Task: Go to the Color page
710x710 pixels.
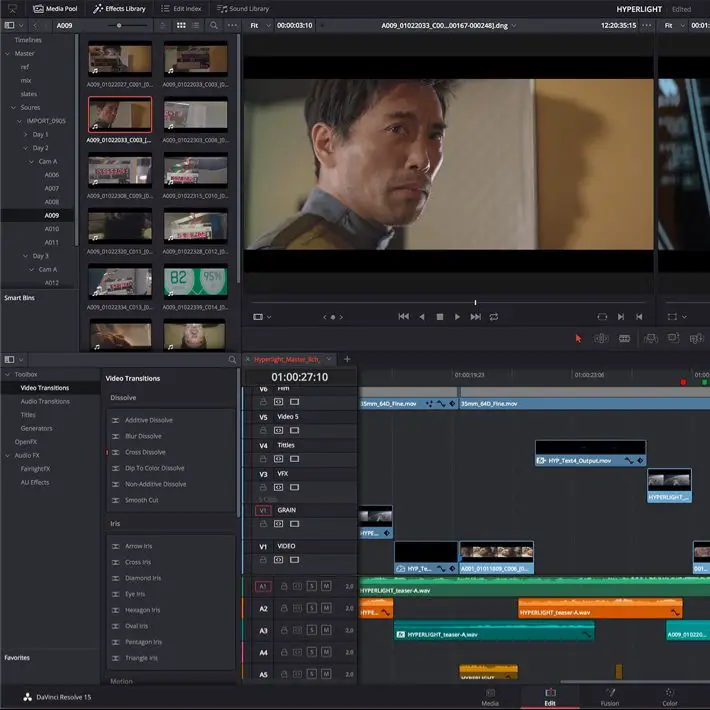Action: point(670,697)
